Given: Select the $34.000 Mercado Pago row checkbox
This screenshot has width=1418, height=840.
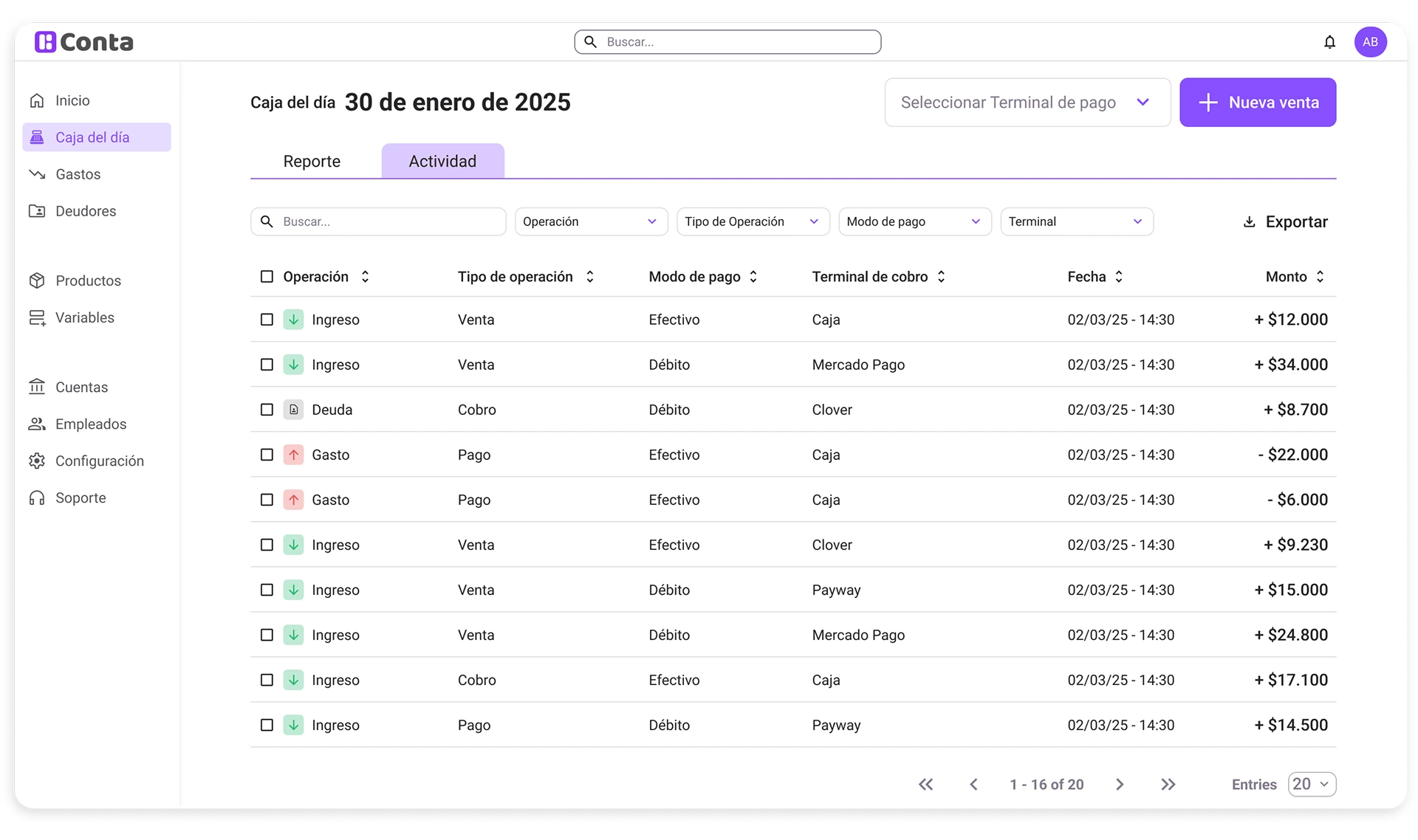Looking at the screenshot, I should pos(267,365).
